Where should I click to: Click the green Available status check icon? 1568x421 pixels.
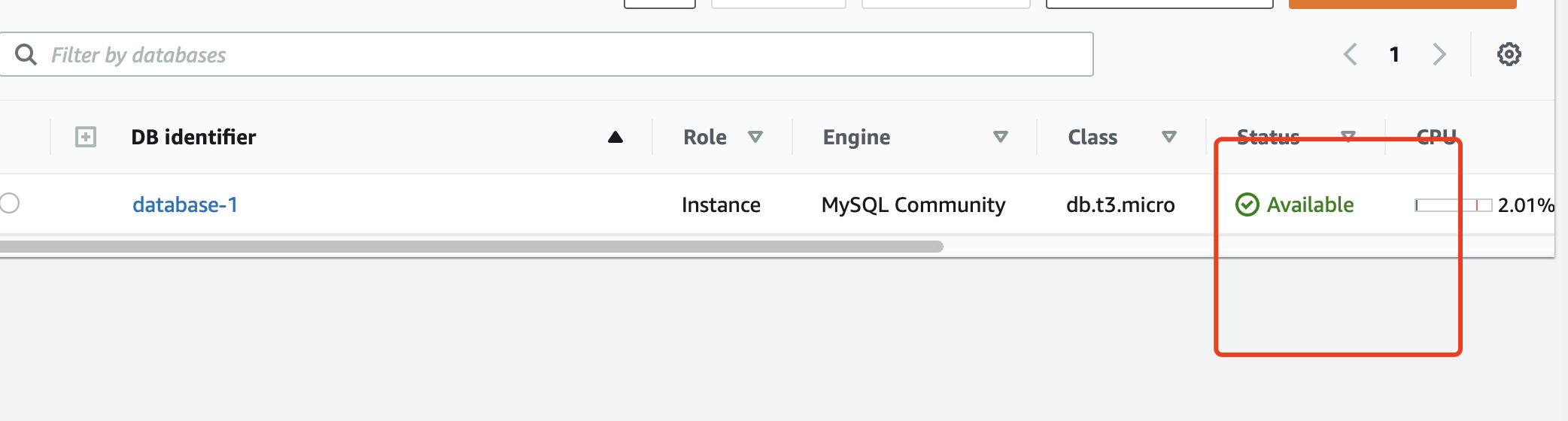1247,204
